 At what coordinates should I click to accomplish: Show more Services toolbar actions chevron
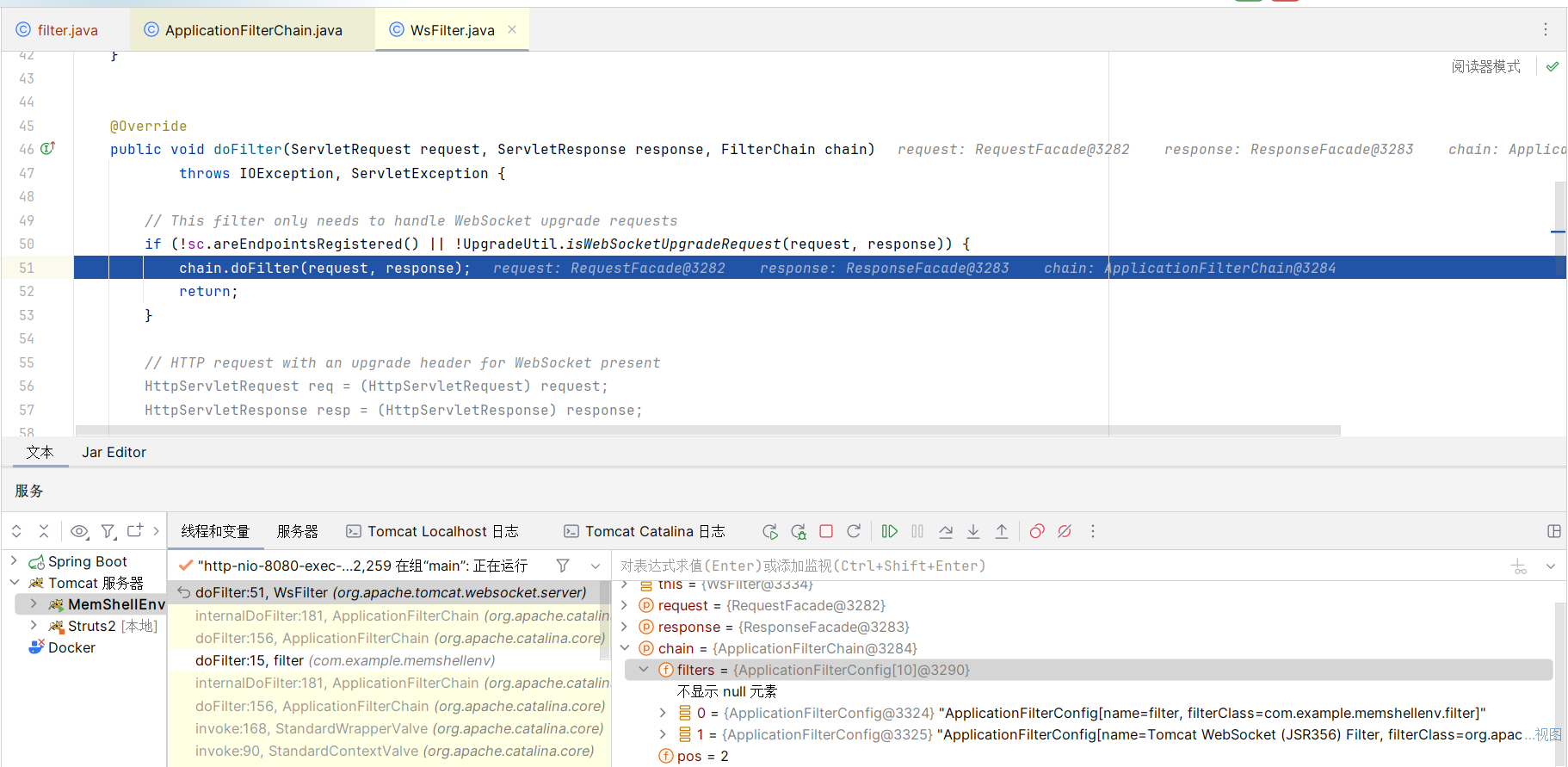pyautogui.click(x=156, y=531)
